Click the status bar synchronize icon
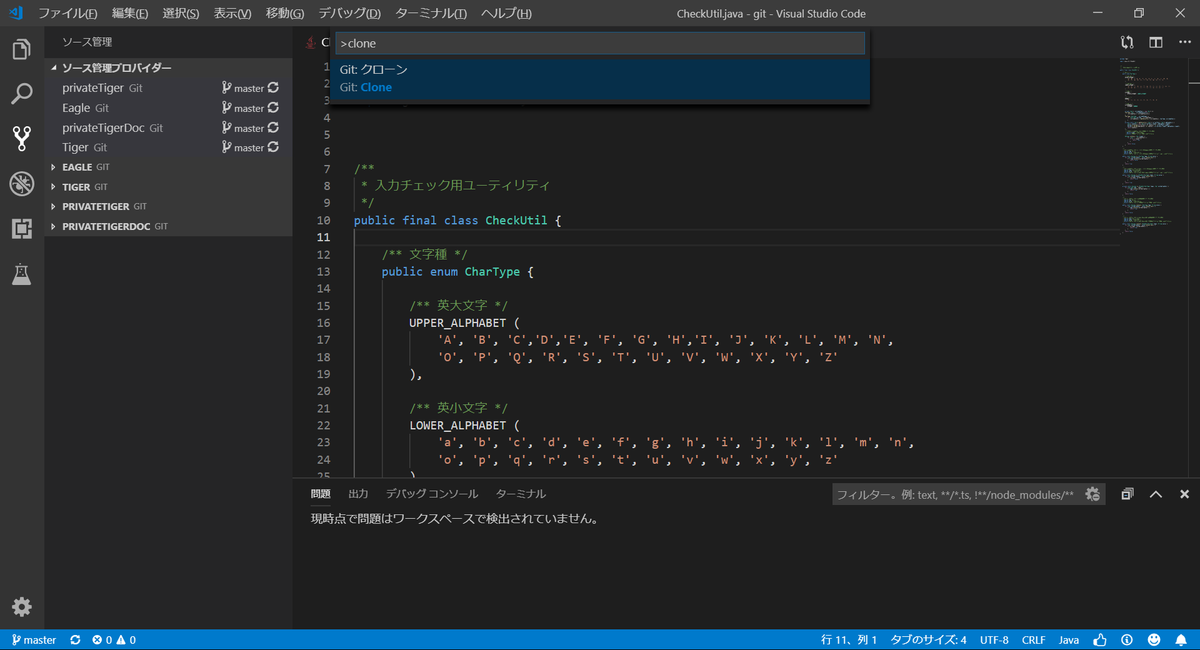The image size is (1200, 650). coord(75,640)
